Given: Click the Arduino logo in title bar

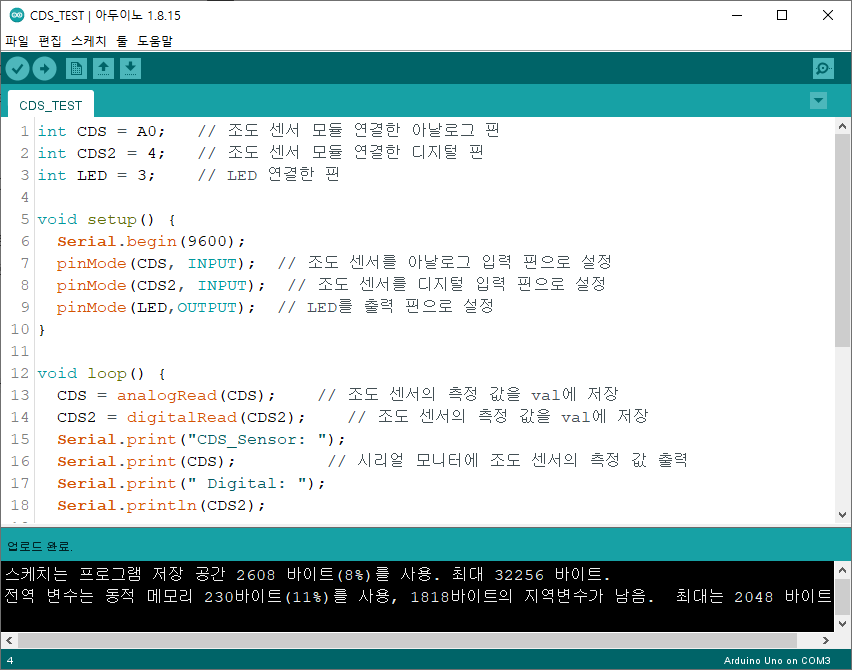Looking at the screenshot, I should (16, 15).
